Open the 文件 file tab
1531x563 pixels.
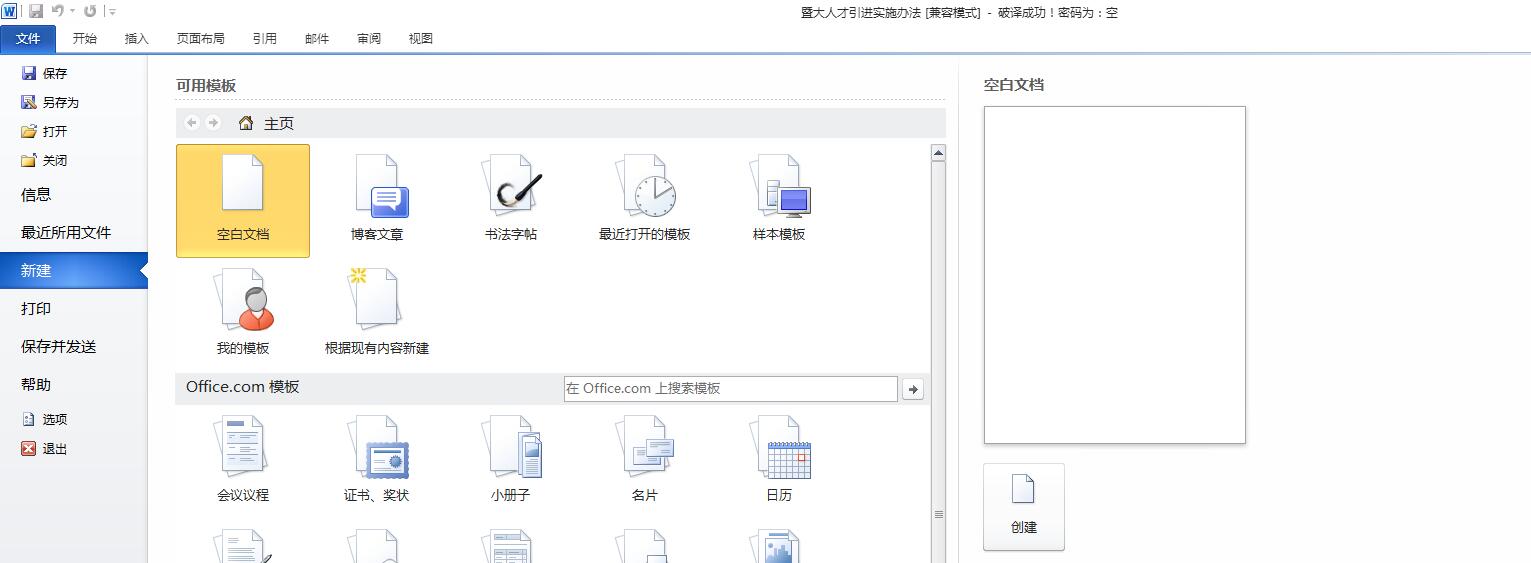(x=28, y=39)
